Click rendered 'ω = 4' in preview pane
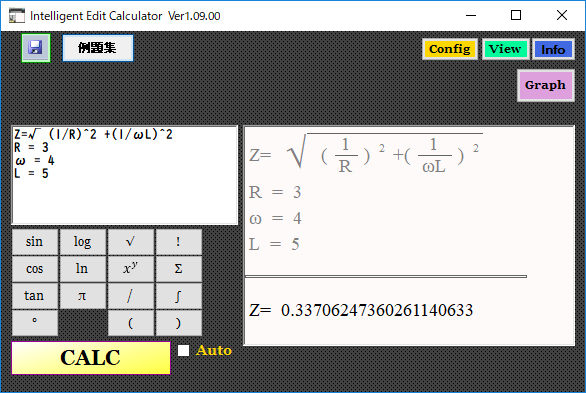Screen dimensions: 586x393 coord(275,218)
